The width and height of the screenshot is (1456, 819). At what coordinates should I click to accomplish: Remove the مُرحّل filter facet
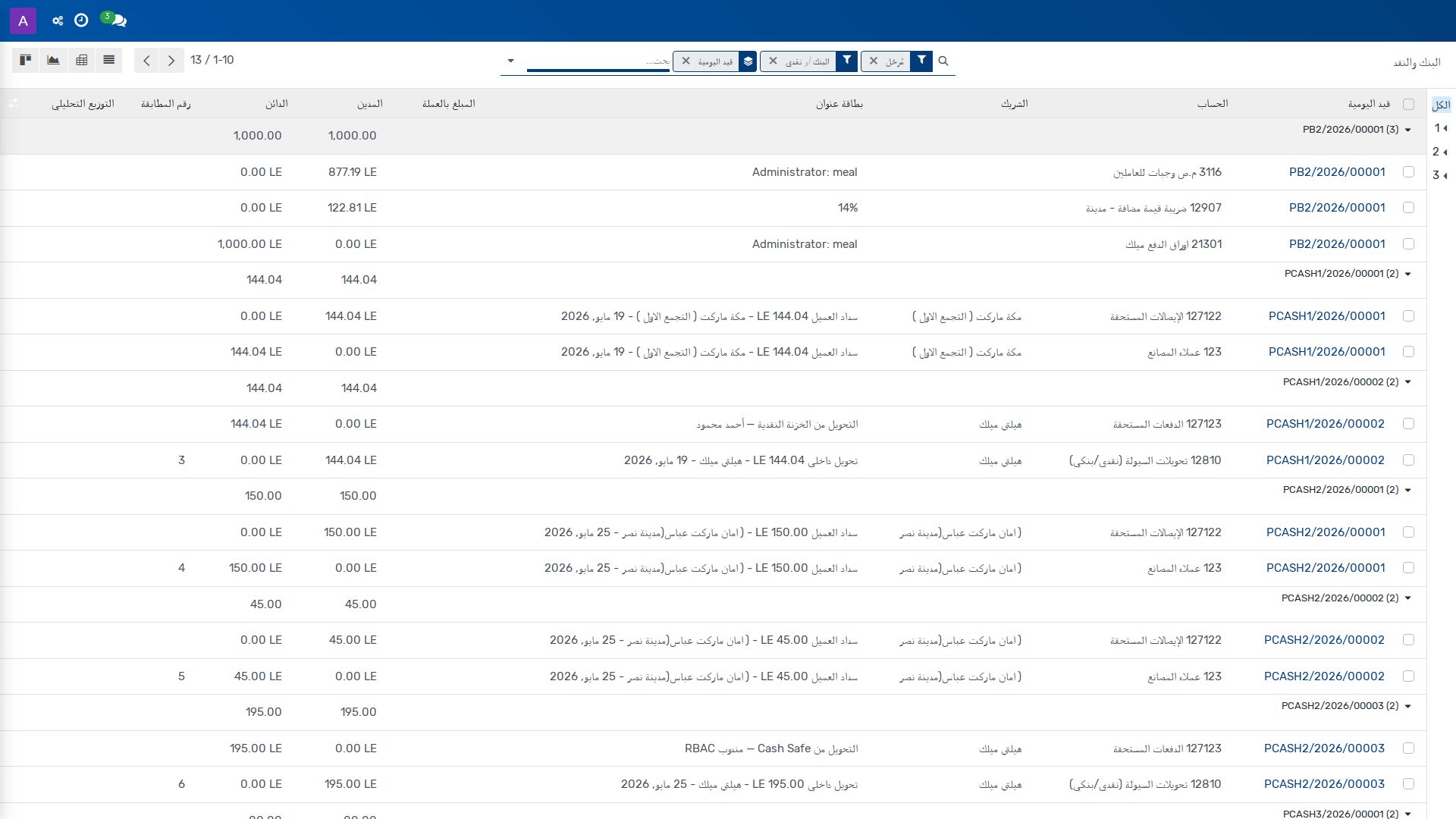[x=874, y=61]
